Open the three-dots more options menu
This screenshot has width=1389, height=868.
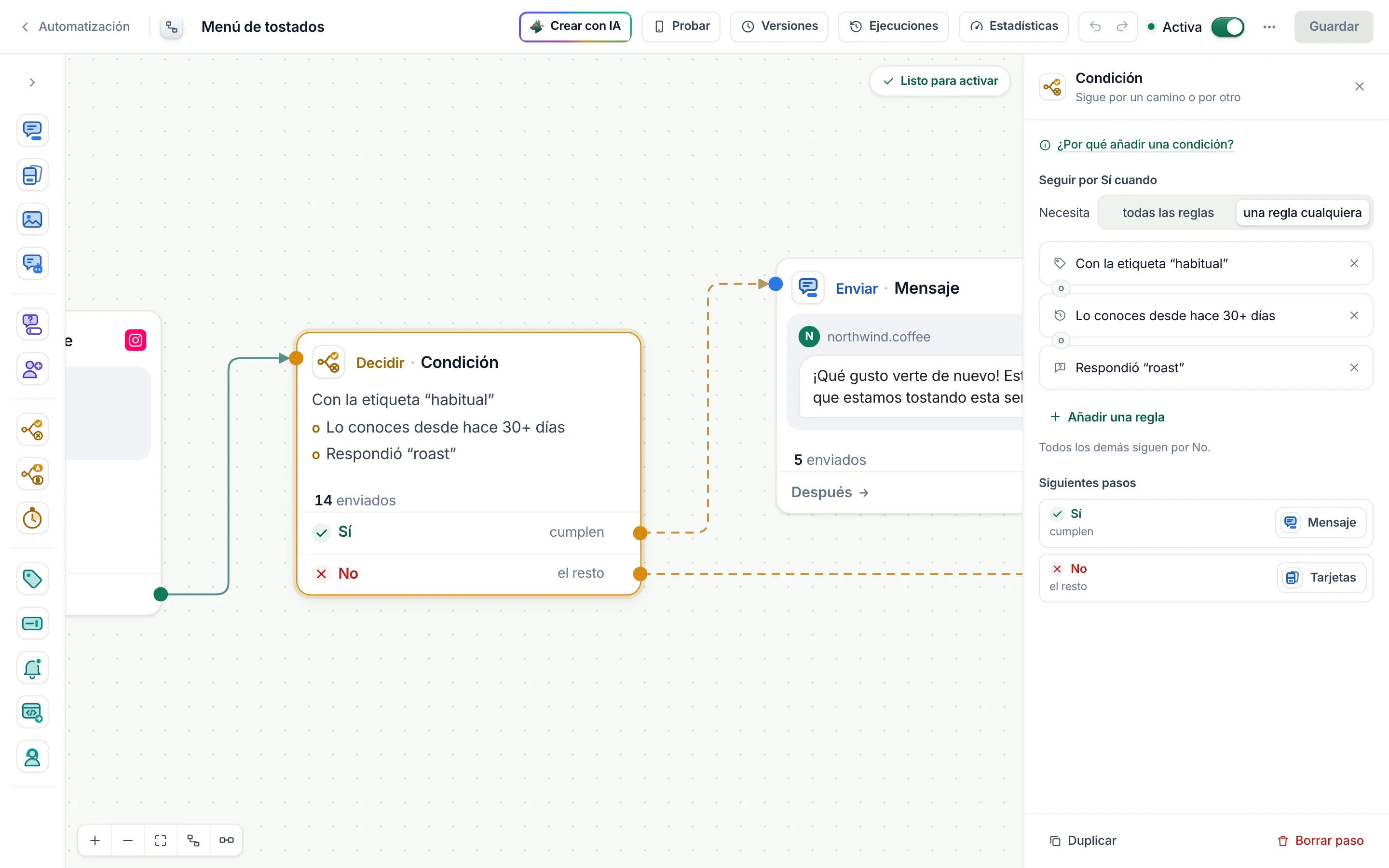tap(1269, 27)
